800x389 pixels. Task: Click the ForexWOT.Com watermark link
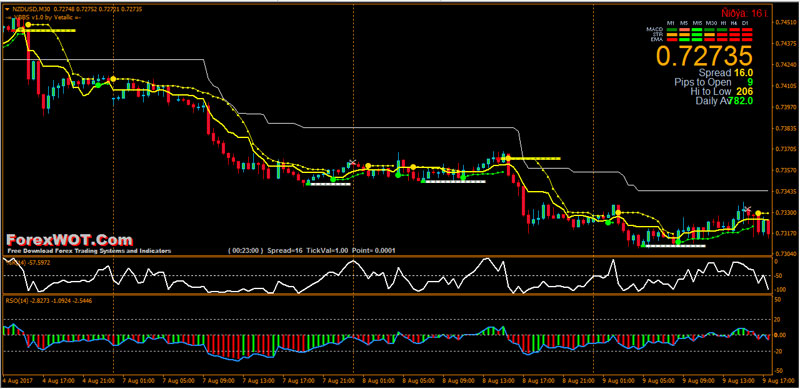(69, 240)
